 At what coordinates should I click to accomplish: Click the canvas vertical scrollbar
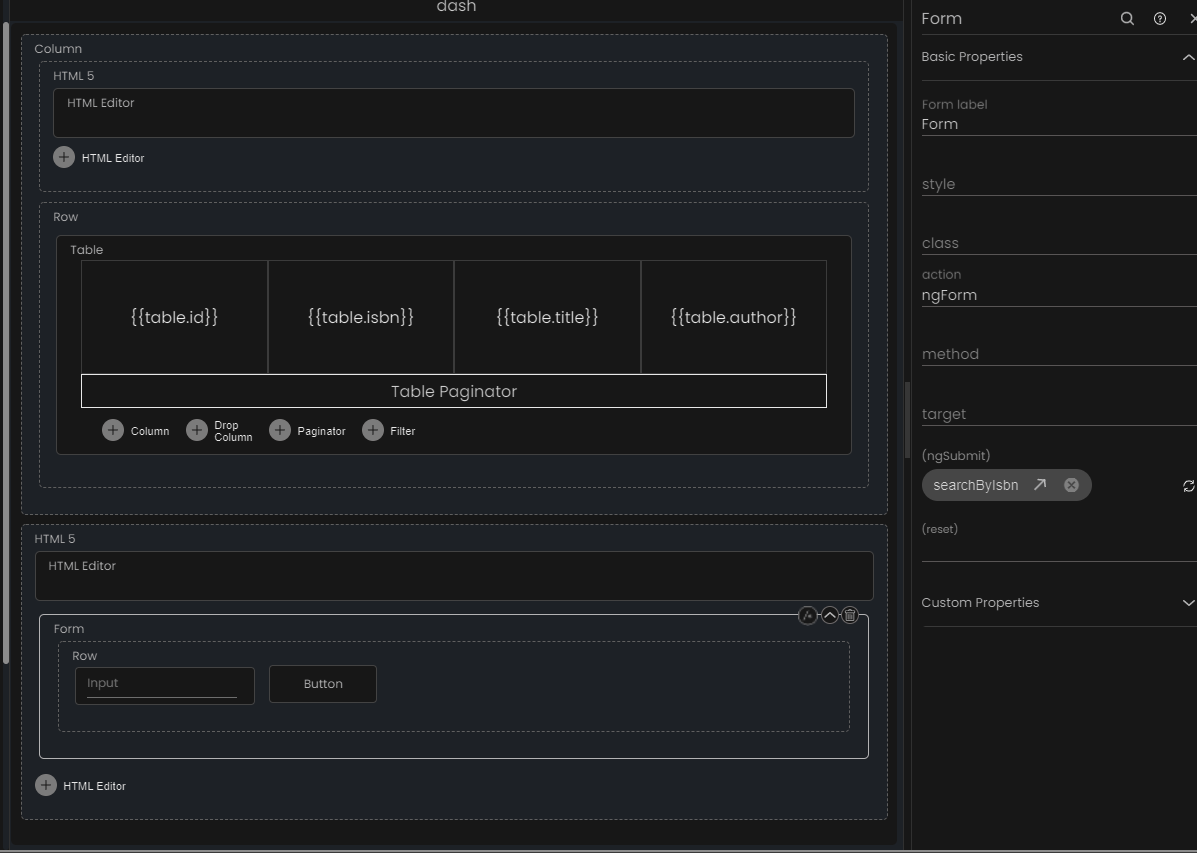click(6, 344)
